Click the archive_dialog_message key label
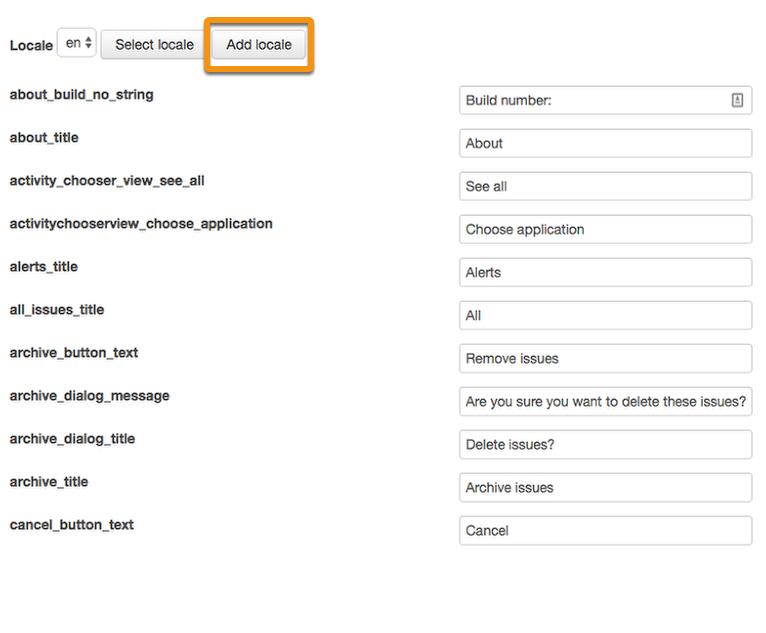 click(x=89, y=396)
